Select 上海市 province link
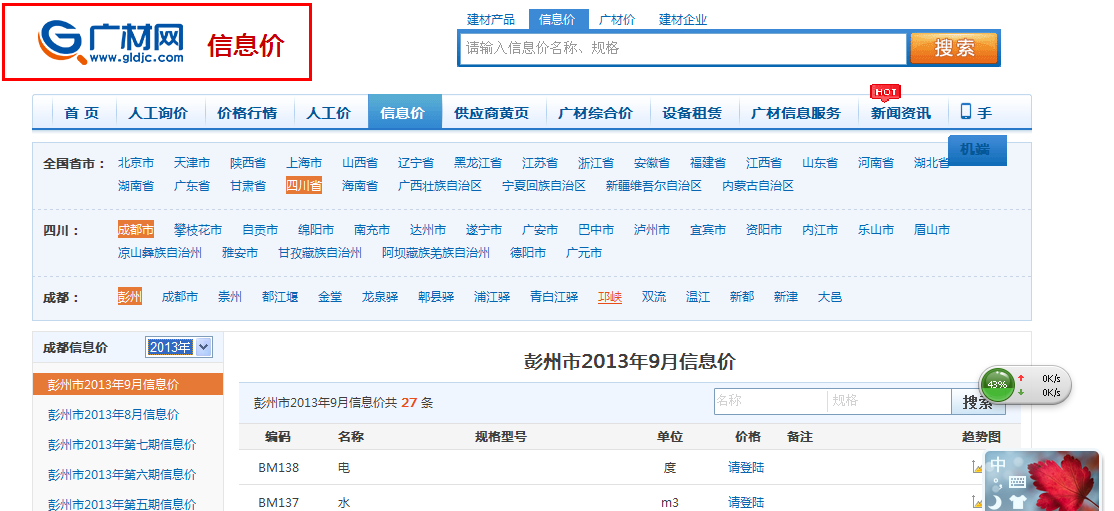This screenshot has height=511, width=1114. (304, 163)
